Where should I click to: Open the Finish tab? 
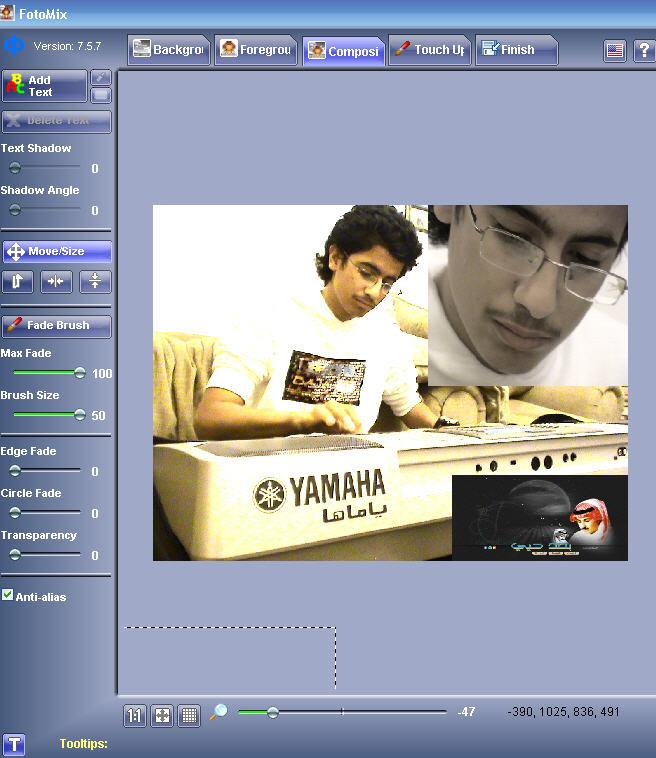pos(515,50)
